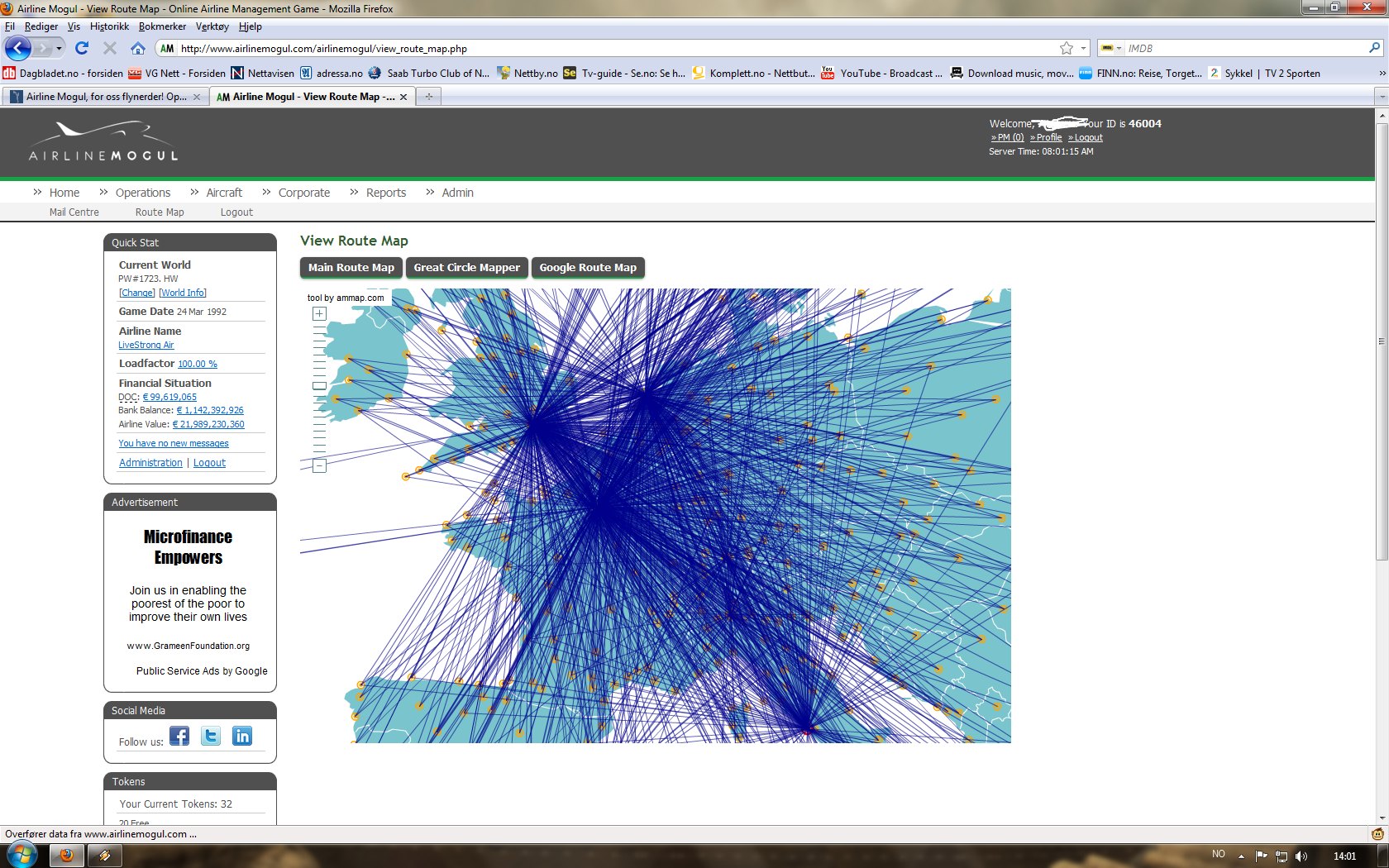Click the Great Circle Mapper button

click(x=466, y=268)
